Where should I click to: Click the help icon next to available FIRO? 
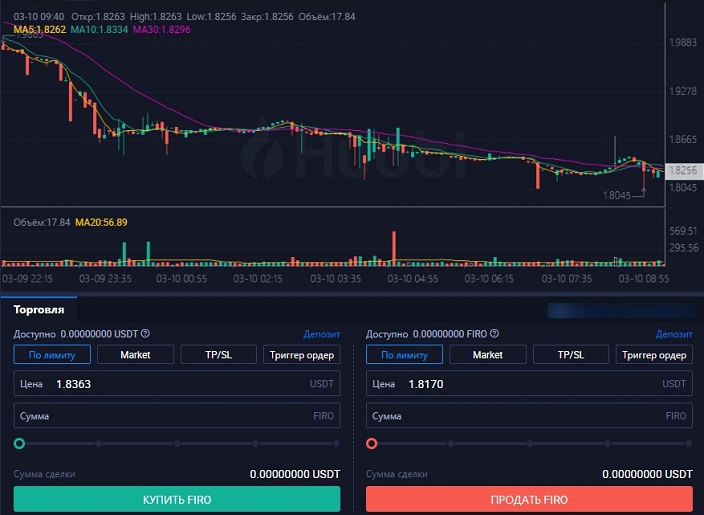[494, 334]
